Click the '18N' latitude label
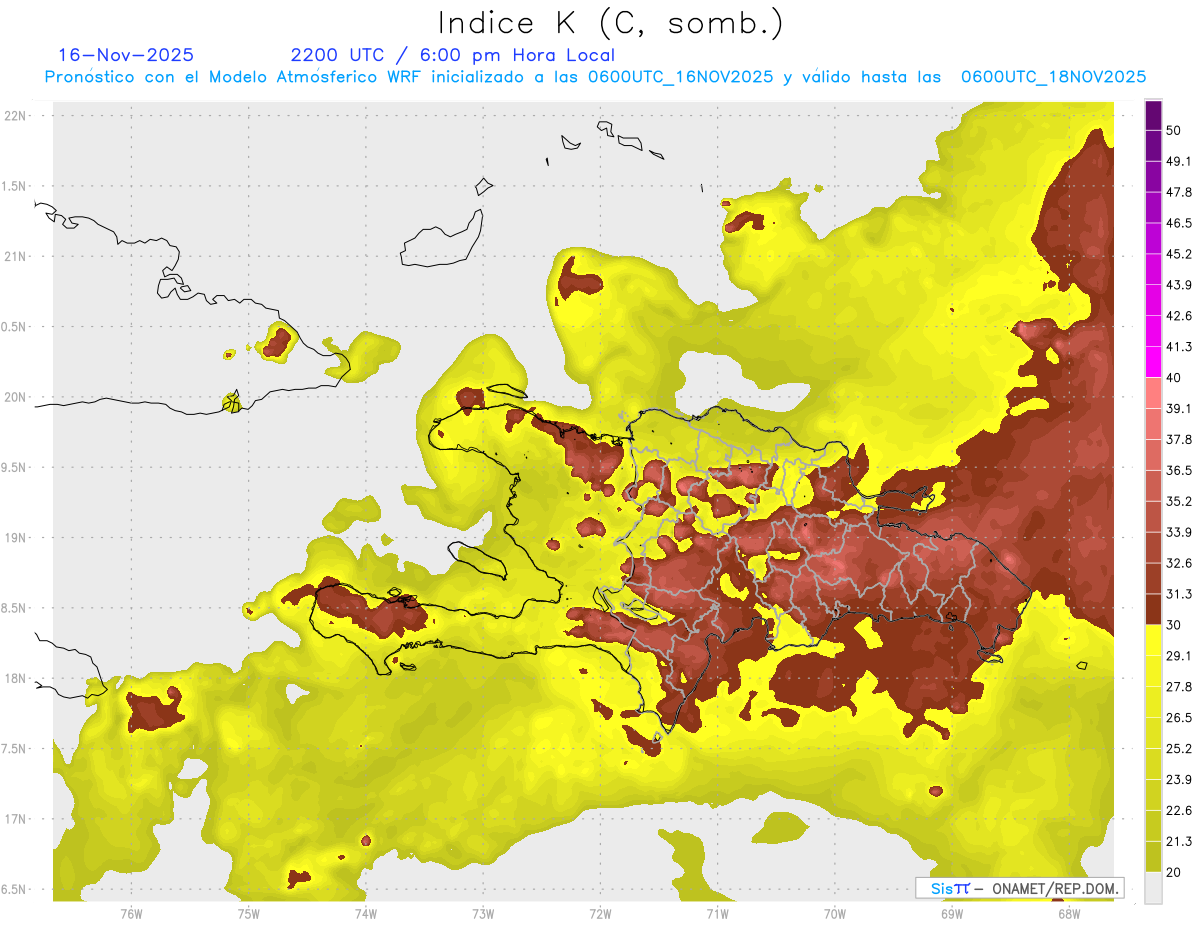1200x927 pixels. [15, 678]
